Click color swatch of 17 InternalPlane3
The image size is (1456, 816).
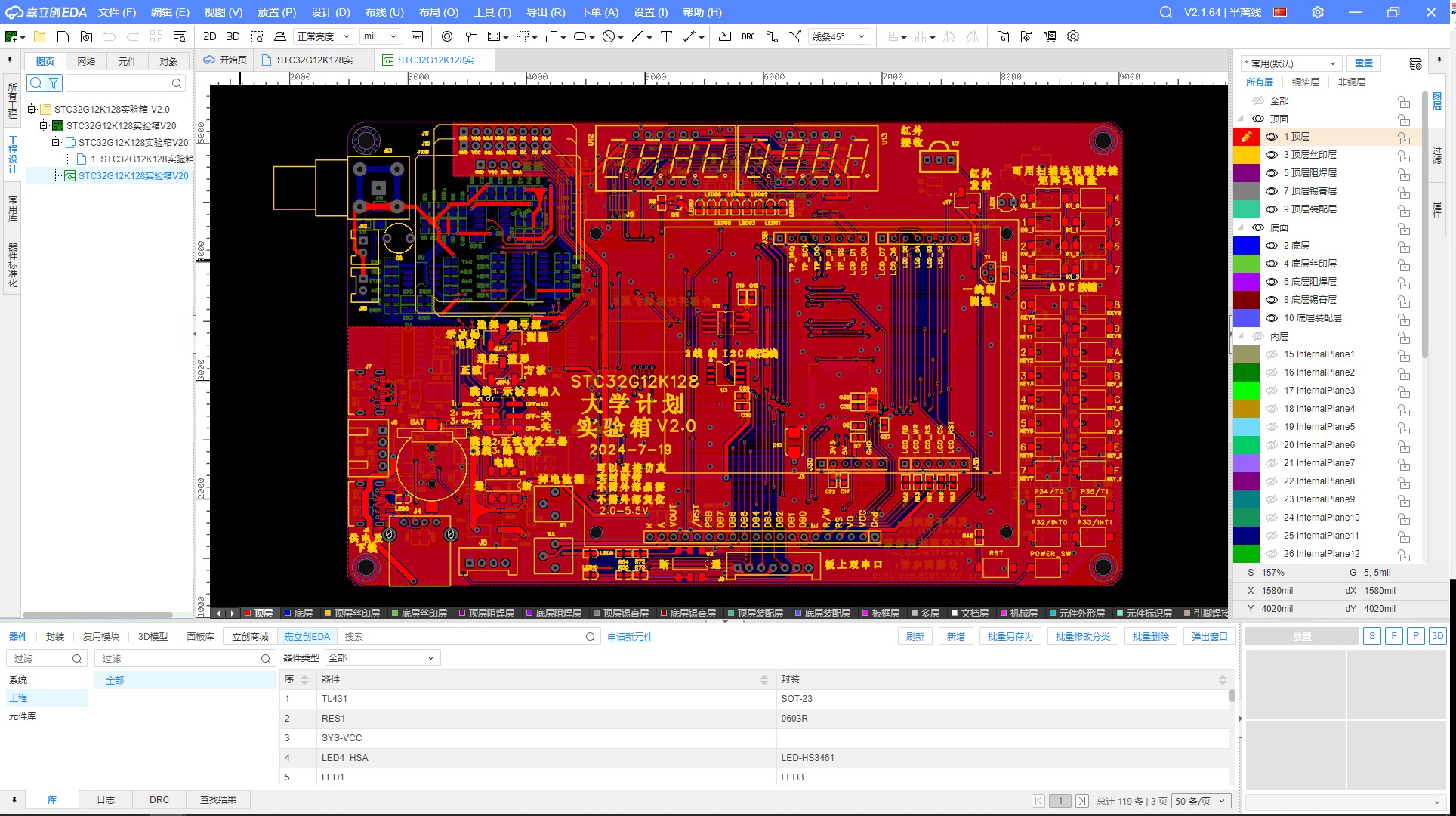point(1246,391)
